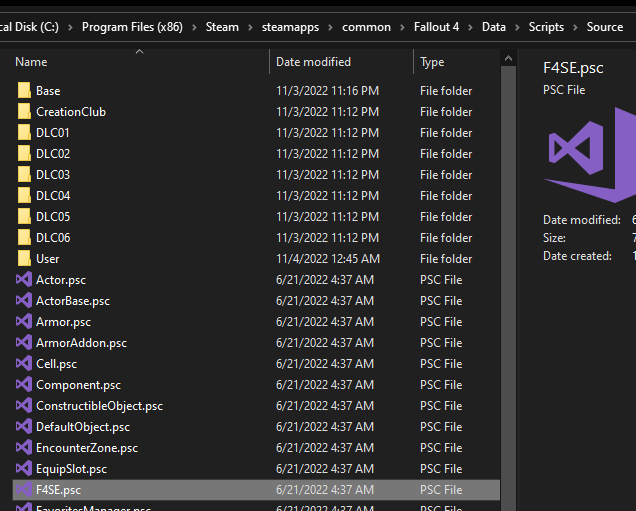
Task: Click the Component.psc file icon
Action: pyautogui.click(x=24, y=385)
